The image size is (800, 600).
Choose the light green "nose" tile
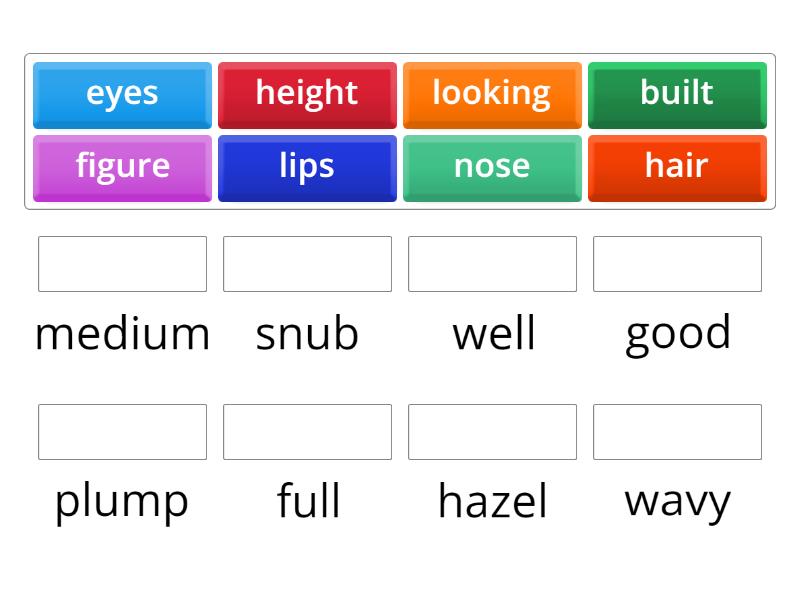pos(492,167)
